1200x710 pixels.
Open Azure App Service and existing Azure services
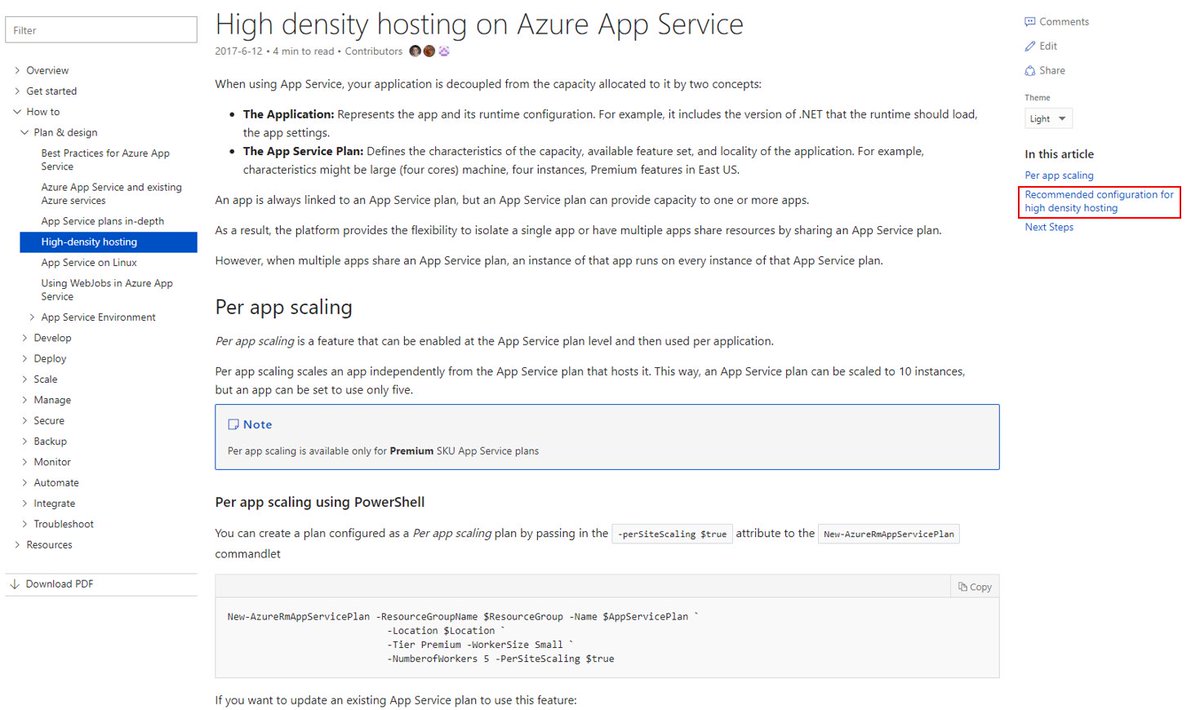click(111, 194)
